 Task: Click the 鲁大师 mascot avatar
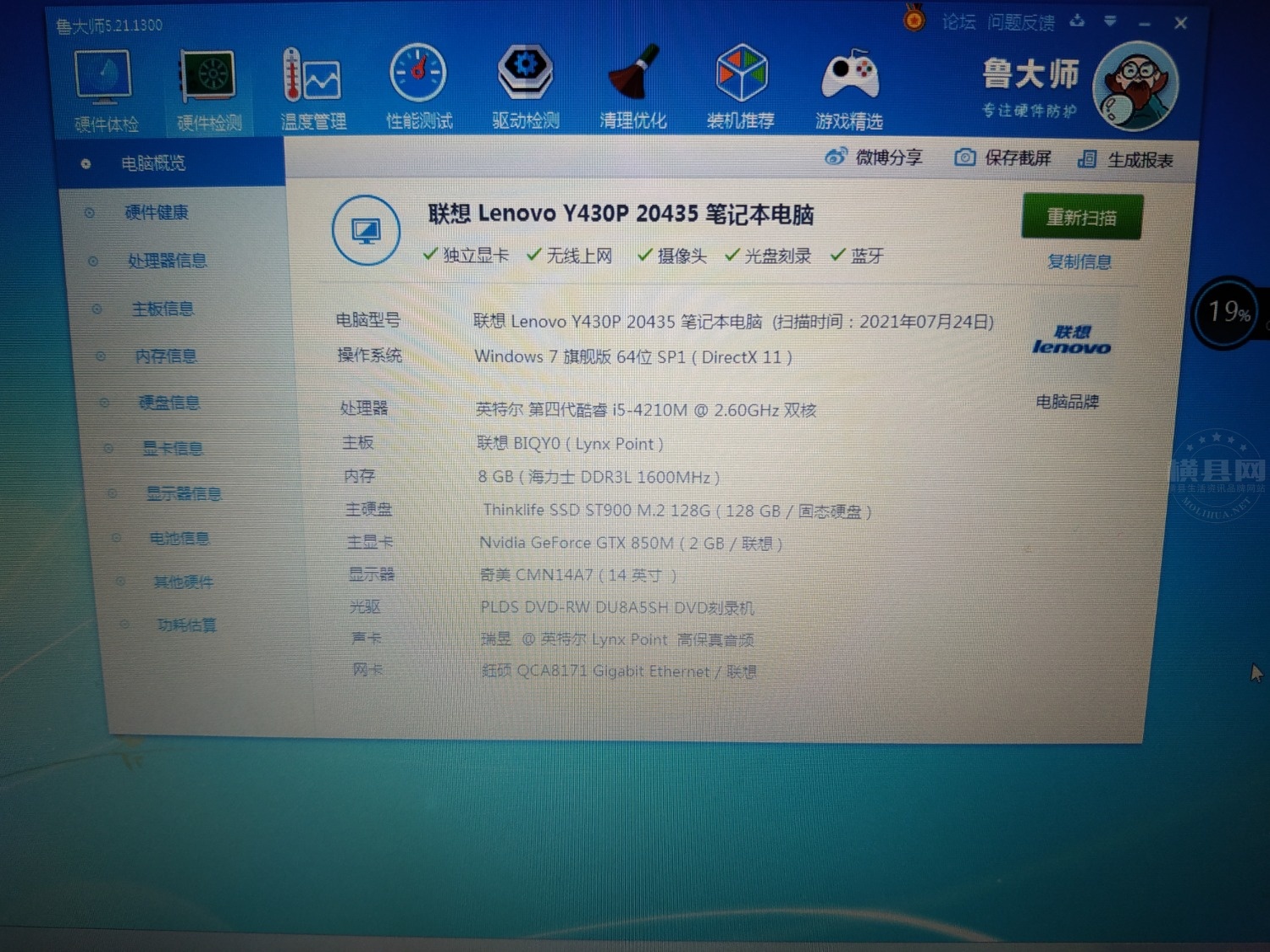click(1136, 85)
